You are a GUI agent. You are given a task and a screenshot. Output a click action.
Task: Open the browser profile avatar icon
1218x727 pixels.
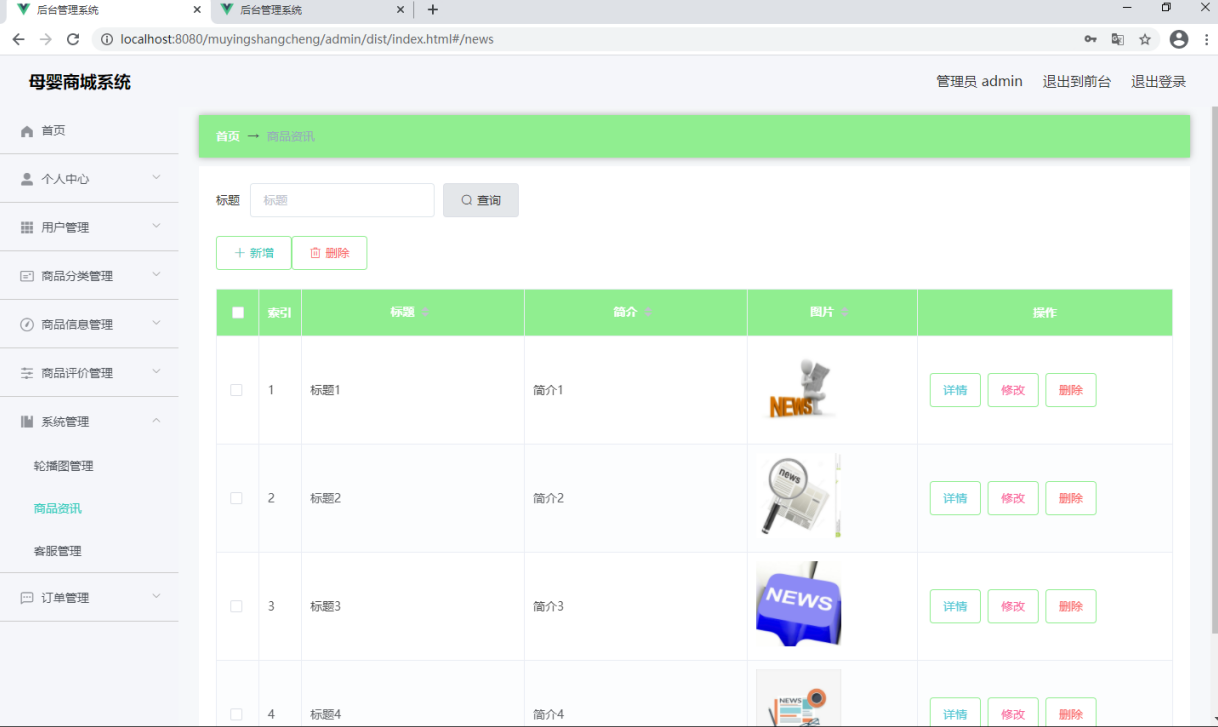(1179, 39)
